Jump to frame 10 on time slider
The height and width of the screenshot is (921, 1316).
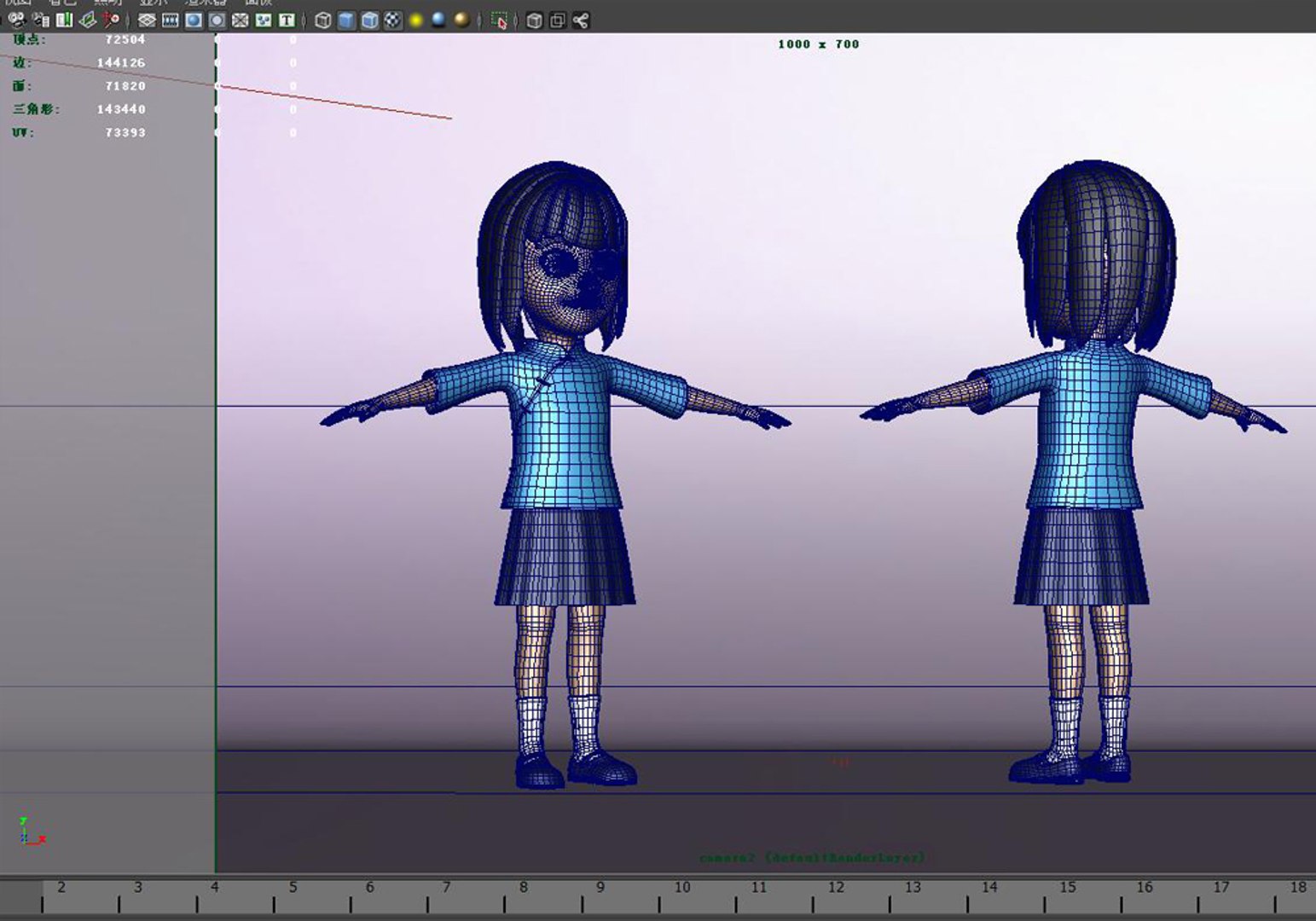coord(682,888)
